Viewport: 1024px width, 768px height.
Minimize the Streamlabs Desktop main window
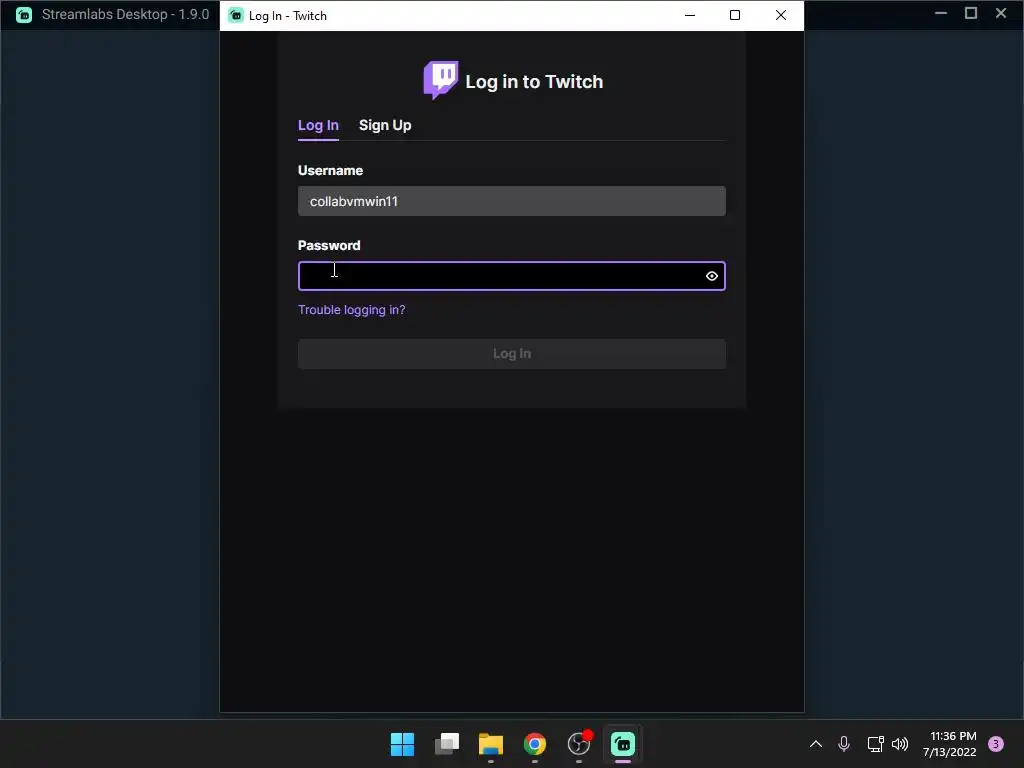pos(940,13)
